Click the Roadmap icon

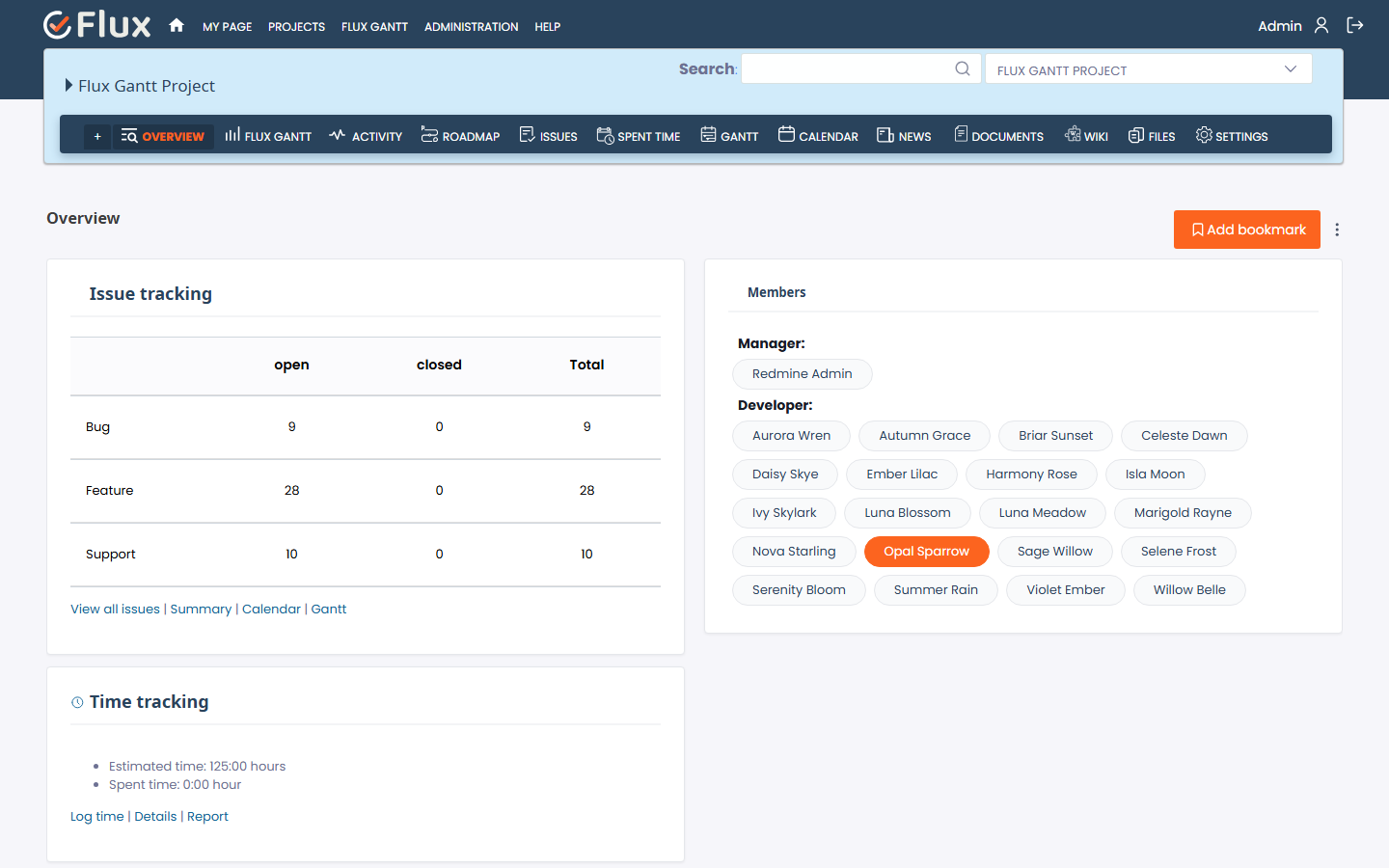point(429,135)
